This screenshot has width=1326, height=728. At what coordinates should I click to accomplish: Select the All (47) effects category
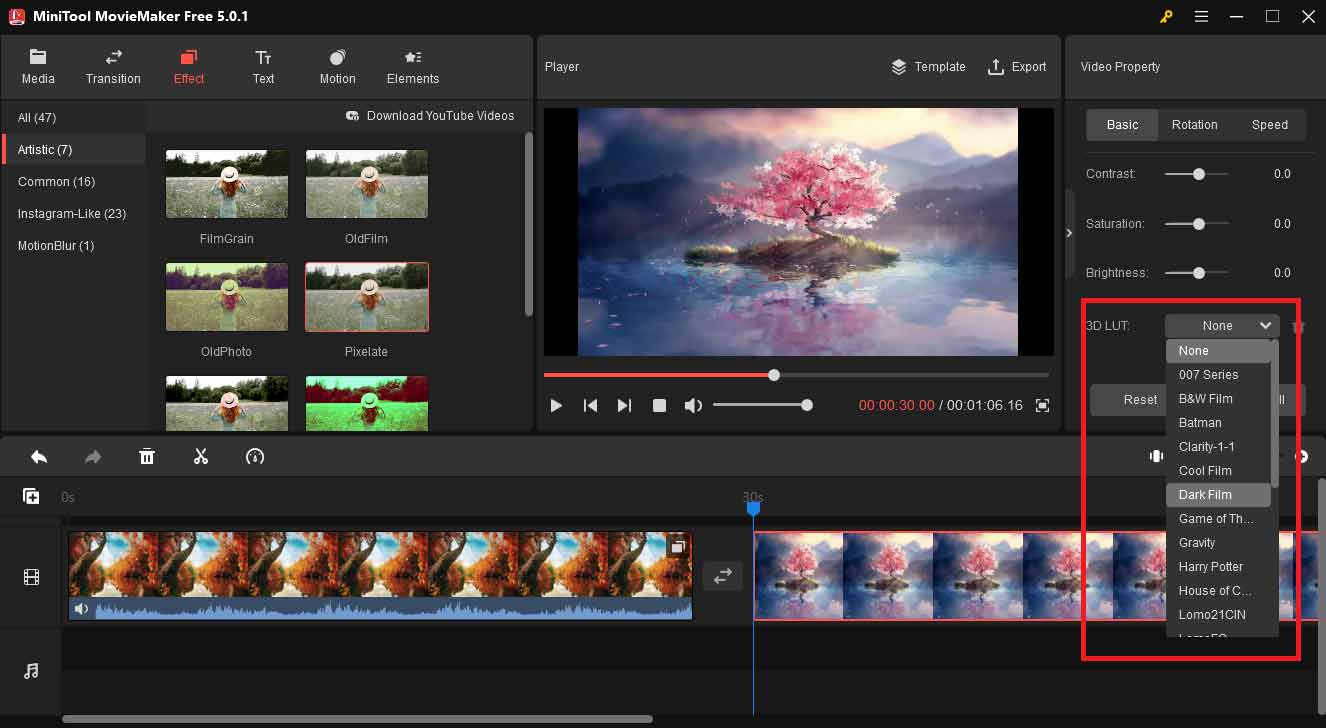[73, 117]
